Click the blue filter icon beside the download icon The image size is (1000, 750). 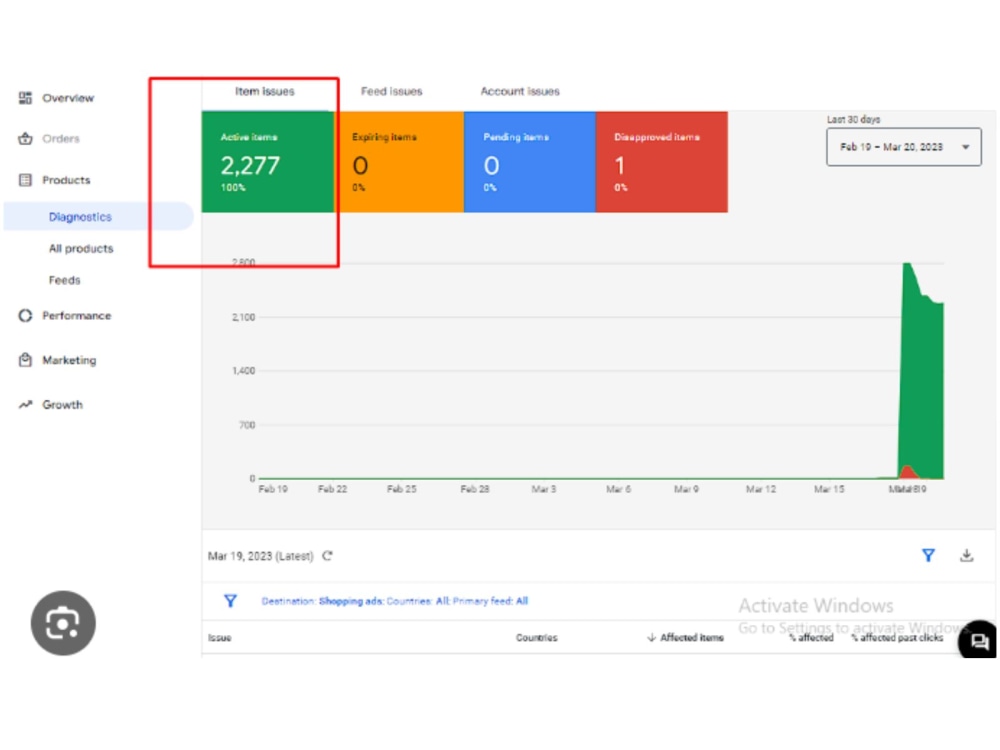tap(928, 555)
